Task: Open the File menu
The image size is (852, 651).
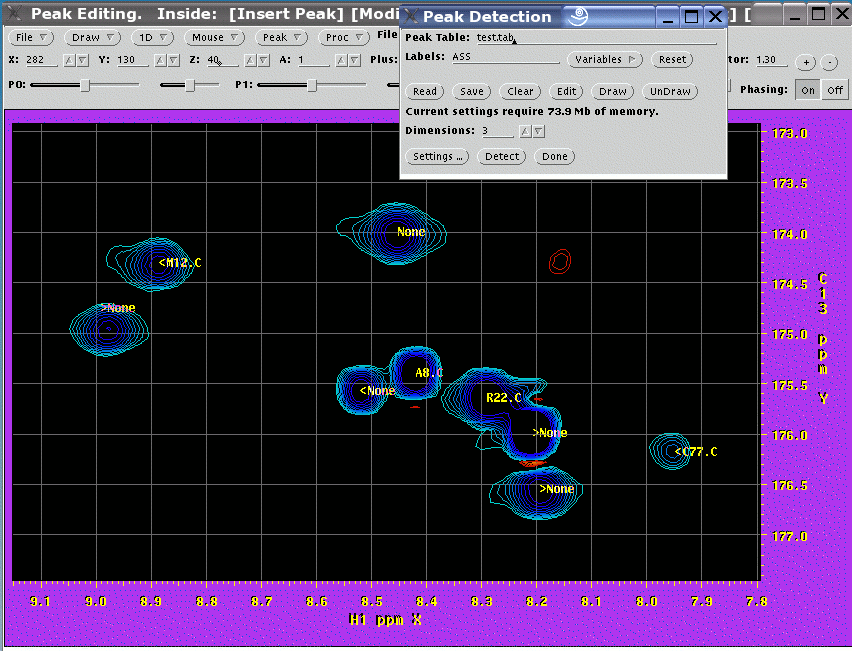Action: [x=31, y=37]
